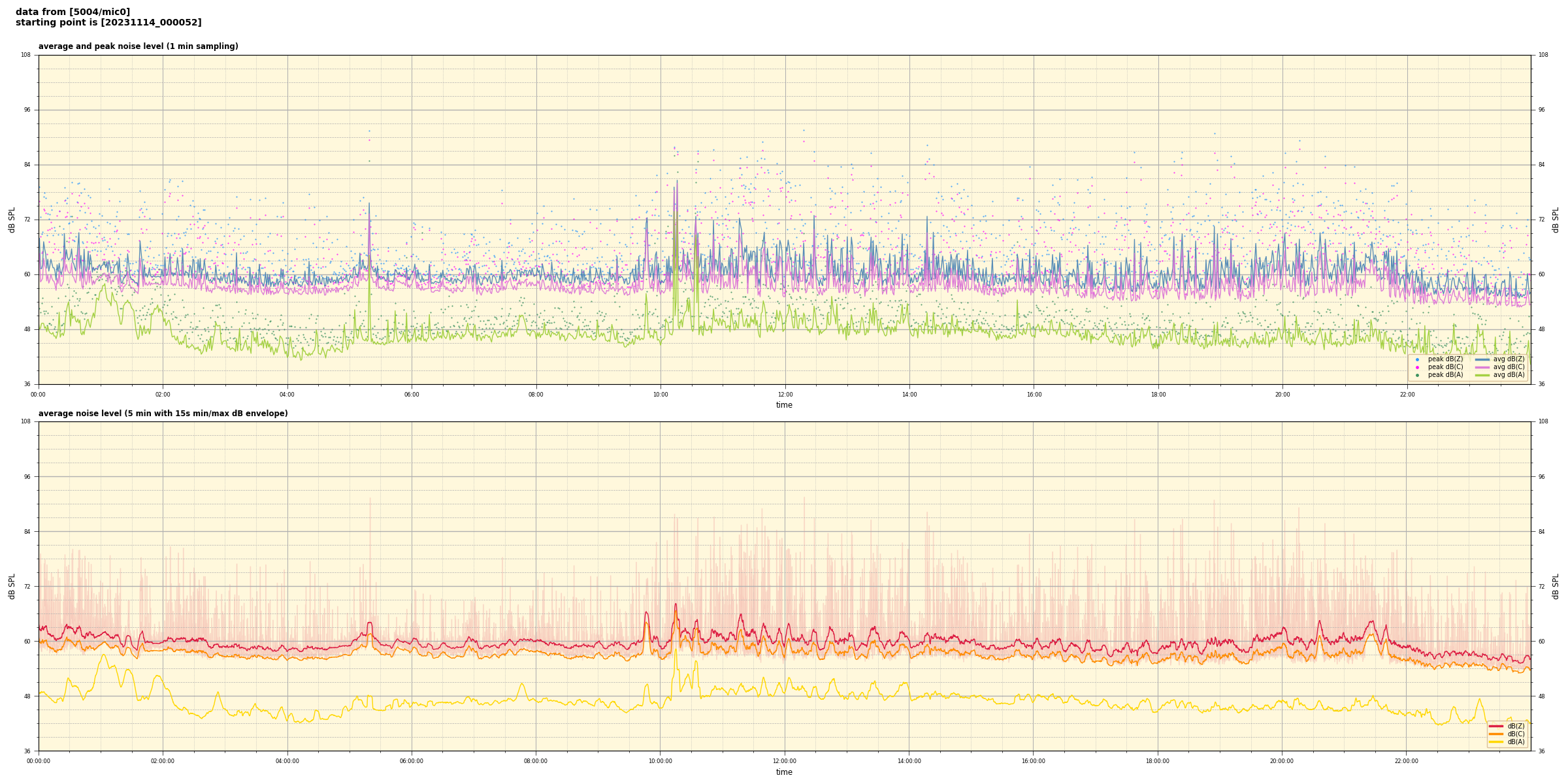Click yellow dB(A) swatch in bottom legend
1568x784 pixels.
pos(1495,742)
